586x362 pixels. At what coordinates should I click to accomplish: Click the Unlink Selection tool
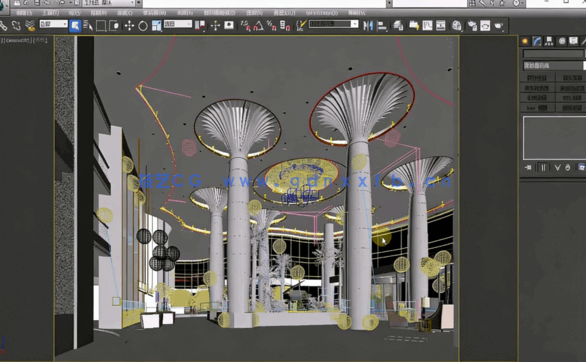click(x=16, y=25)
